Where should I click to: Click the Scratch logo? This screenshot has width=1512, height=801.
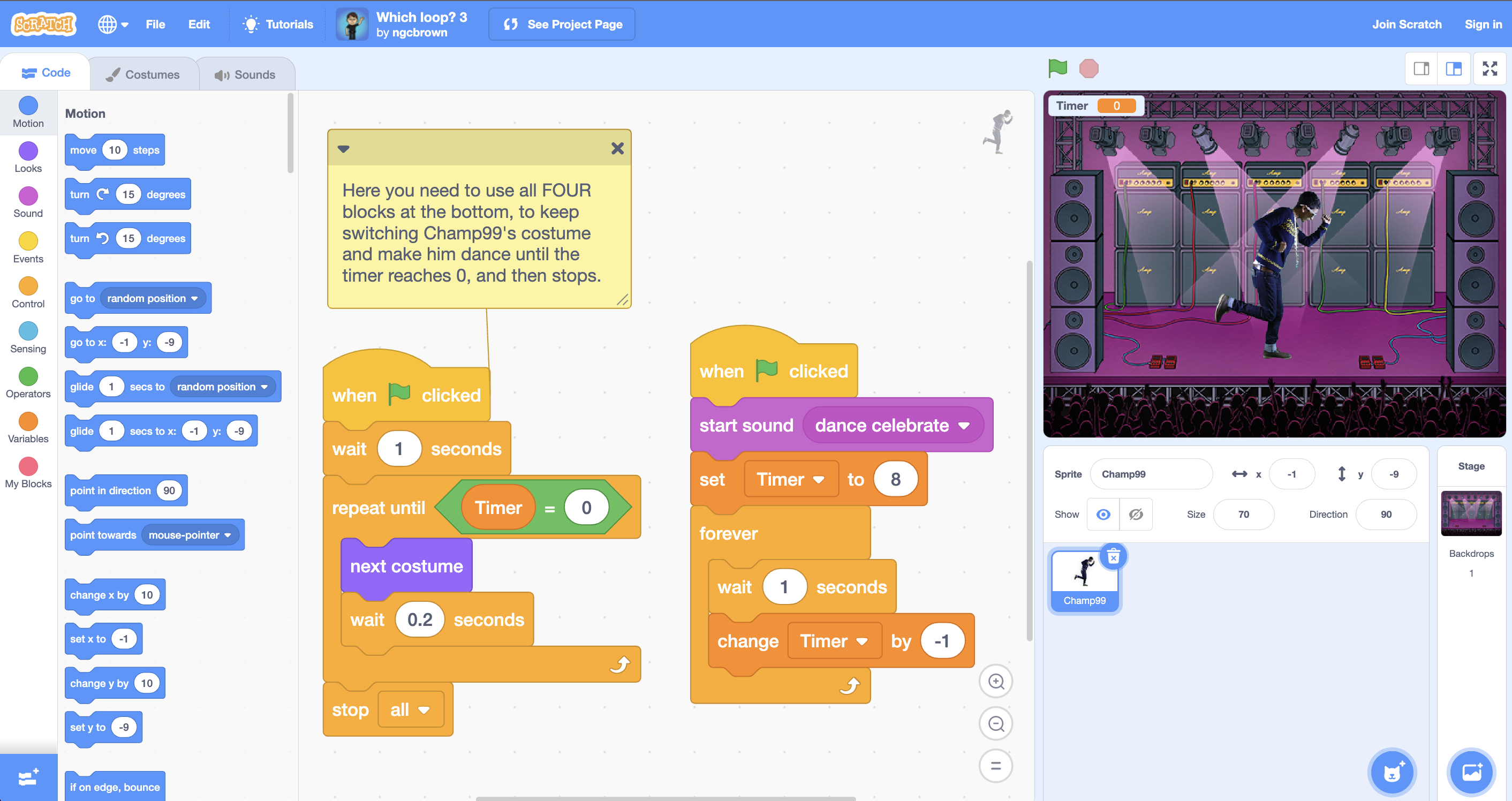pos(43,24)
